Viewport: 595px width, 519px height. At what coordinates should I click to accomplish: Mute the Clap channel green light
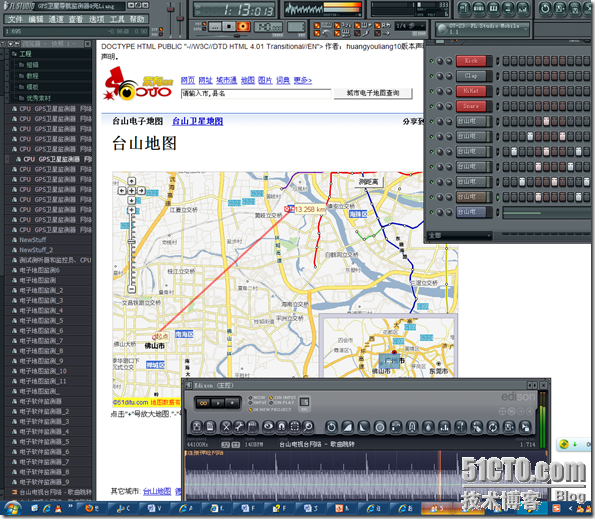tap(431, 76)
